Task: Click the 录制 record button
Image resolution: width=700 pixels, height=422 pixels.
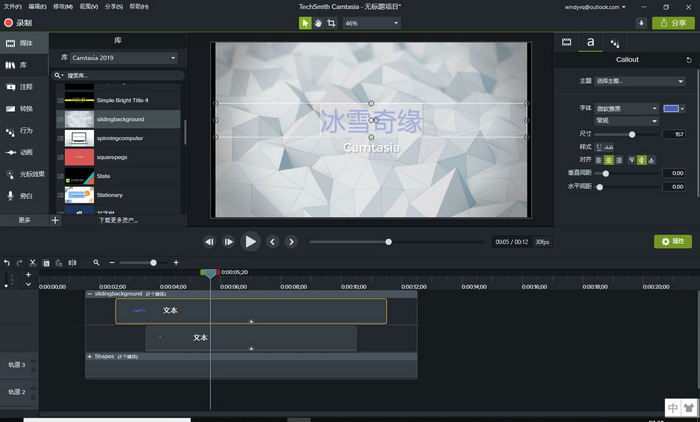Action: coord(18,23)
